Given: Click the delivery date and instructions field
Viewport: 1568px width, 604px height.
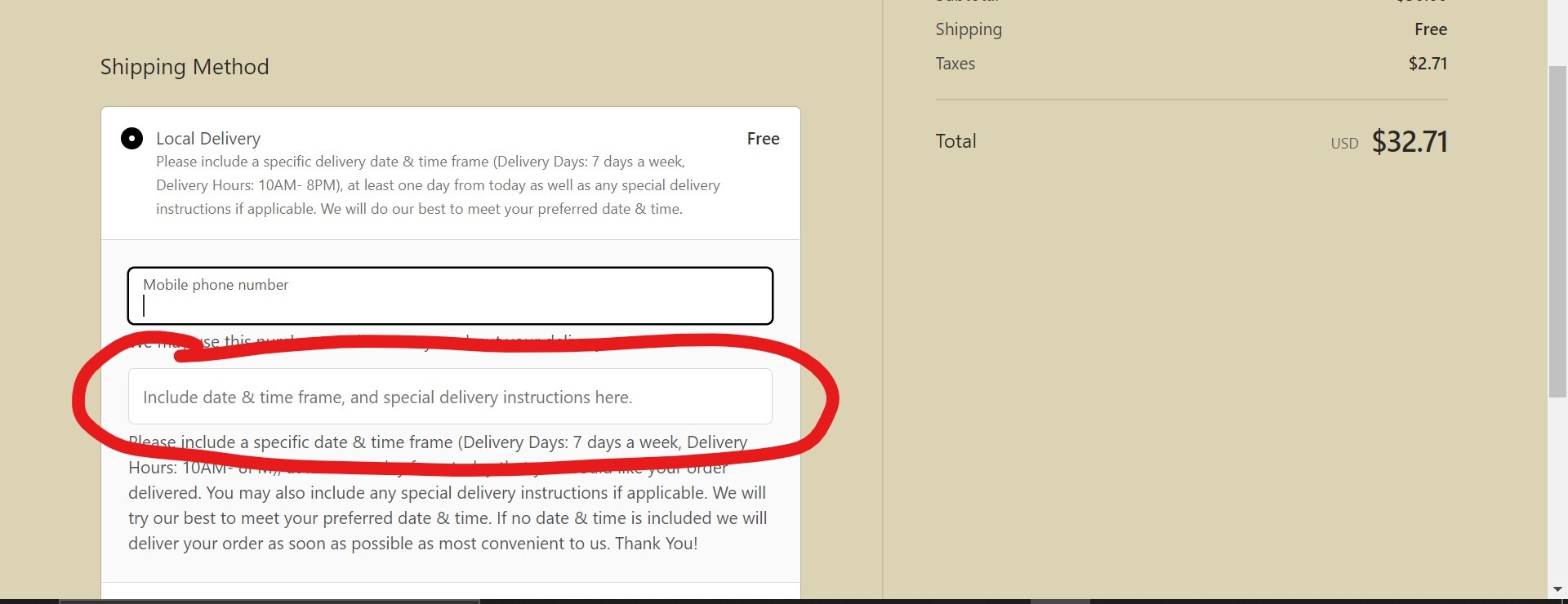Looking at the screenshot, I should (449, 397).
